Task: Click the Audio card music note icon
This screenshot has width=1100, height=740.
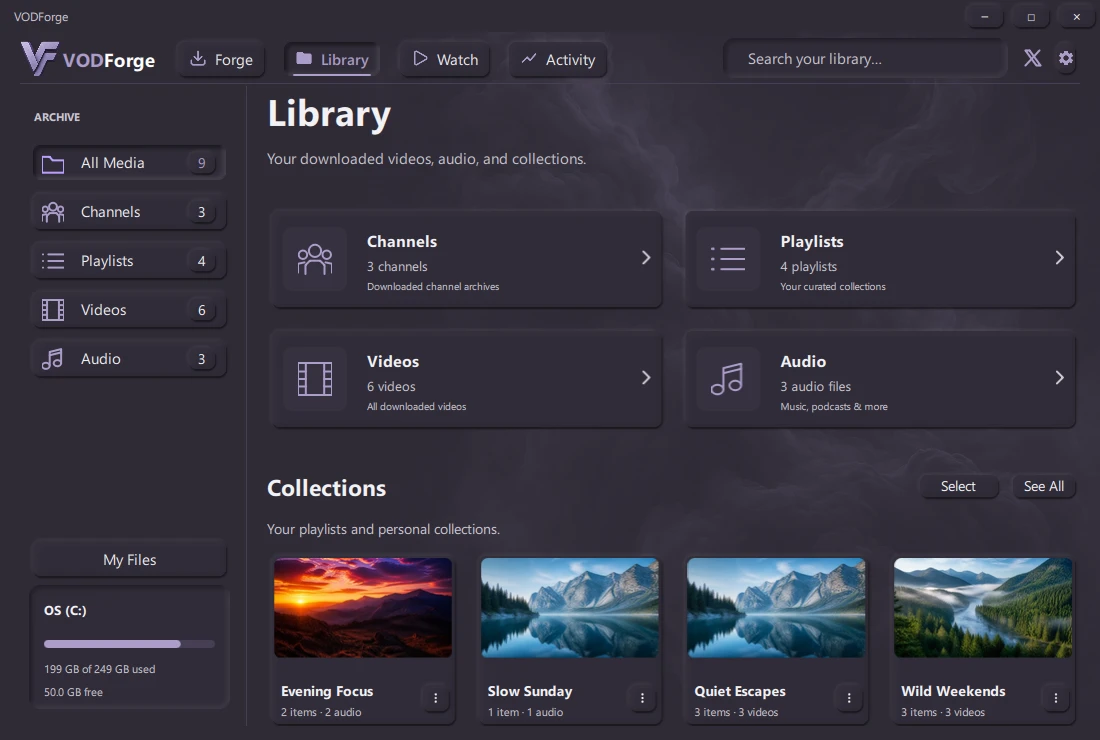Action: coord(728,379)
